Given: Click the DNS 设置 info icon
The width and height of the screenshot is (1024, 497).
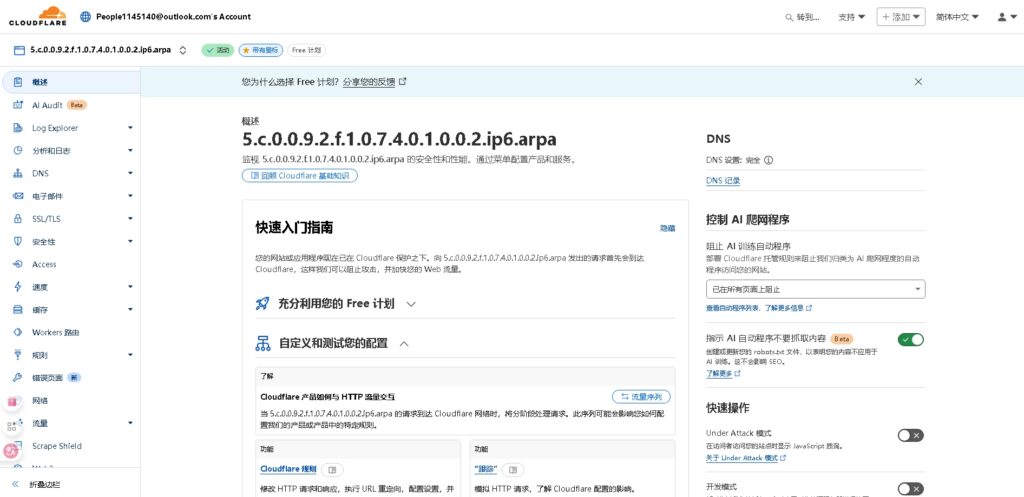Looking at the screenshot, I should coord(768,160).
